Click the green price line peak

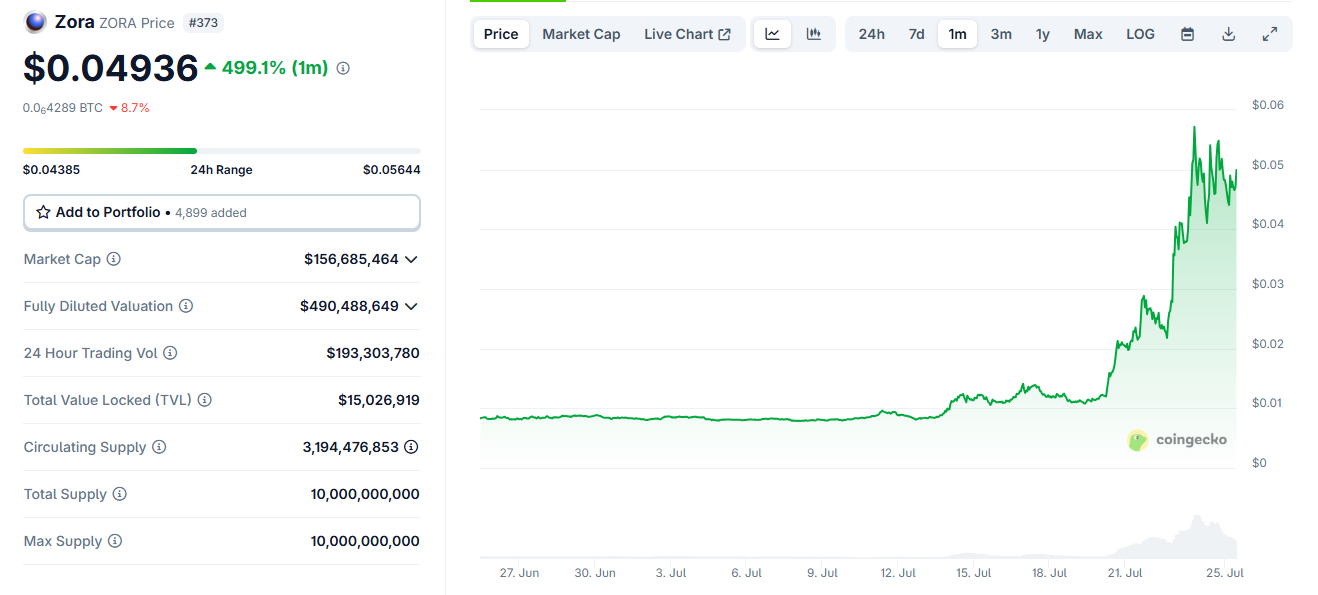(x=1194, y=128)
